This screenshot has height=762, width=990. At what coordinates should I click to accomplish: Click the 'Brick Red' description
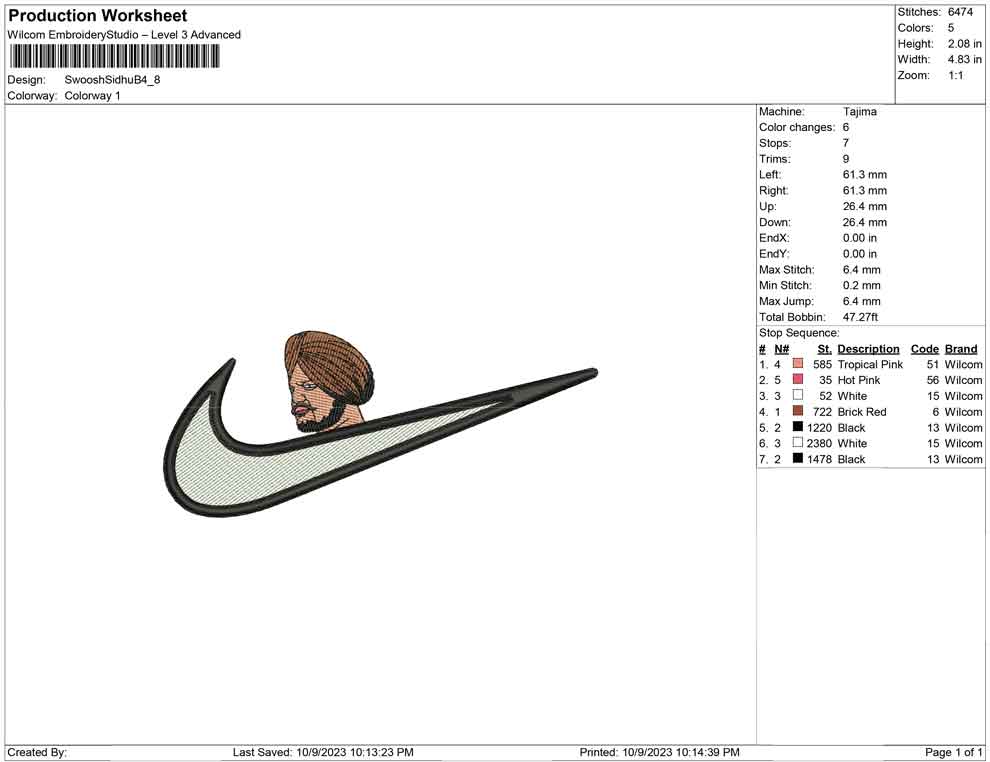tap(862, 412)
